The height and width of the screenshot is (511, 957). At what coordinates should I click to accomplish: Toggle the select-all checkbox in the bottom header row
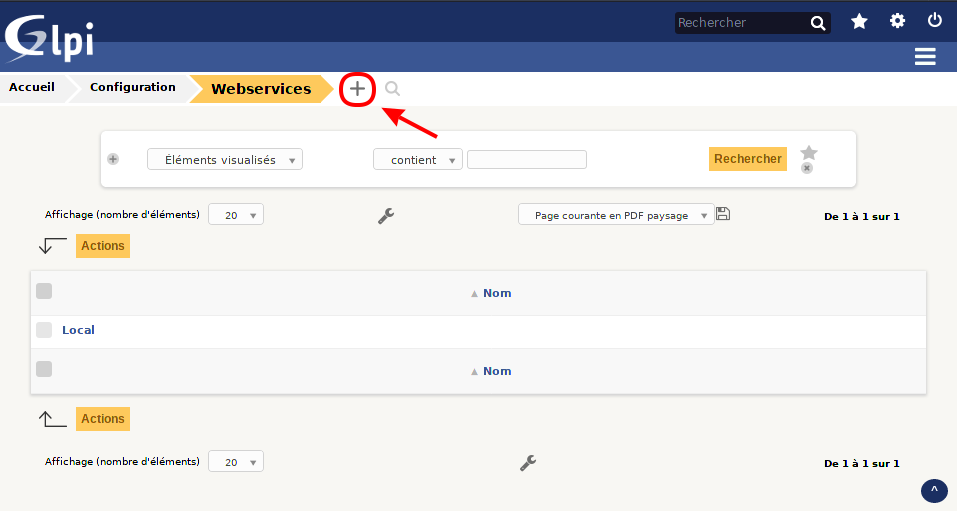(44, 370)
